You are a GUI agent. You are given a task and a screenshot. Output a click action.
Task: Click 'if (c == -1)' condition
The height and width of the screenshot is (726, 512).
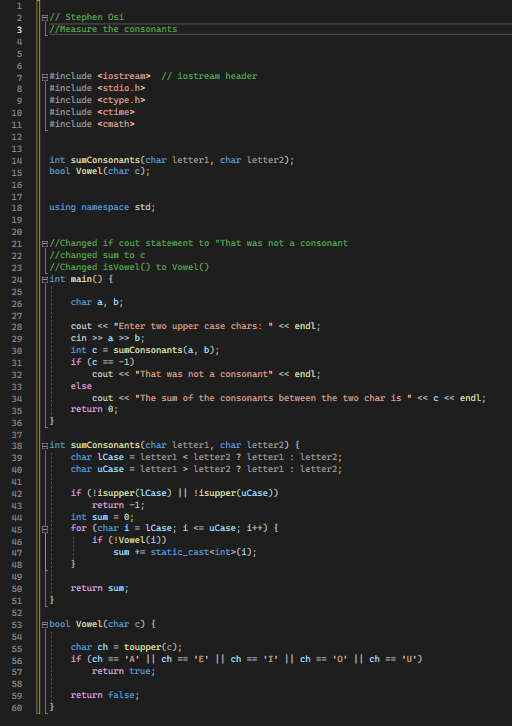[103, 362]
